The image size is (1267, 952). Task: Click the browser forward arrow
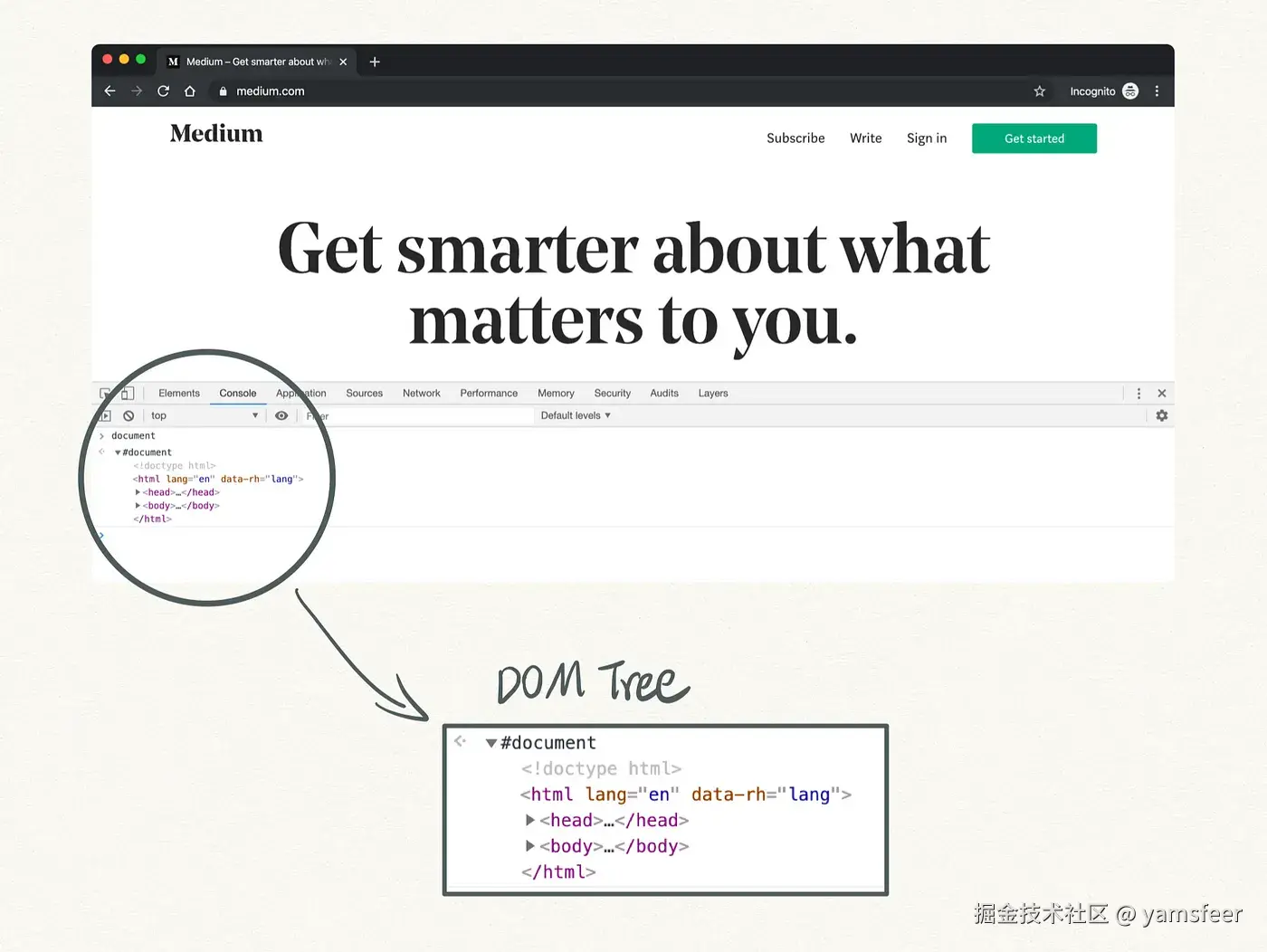pyautogui.click(x=137, y=90)
